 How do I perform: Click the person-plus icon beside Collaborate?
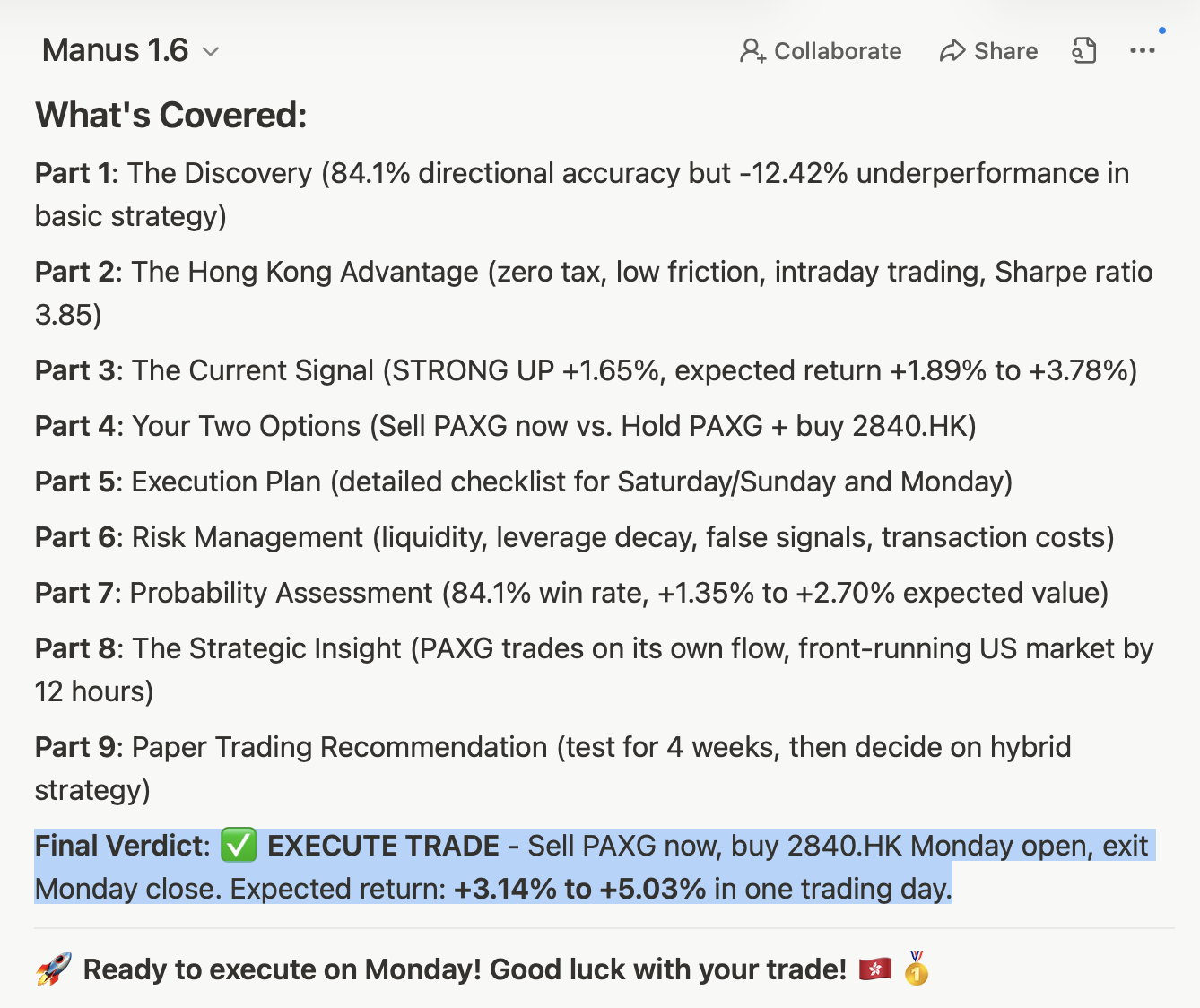point(752,51)
